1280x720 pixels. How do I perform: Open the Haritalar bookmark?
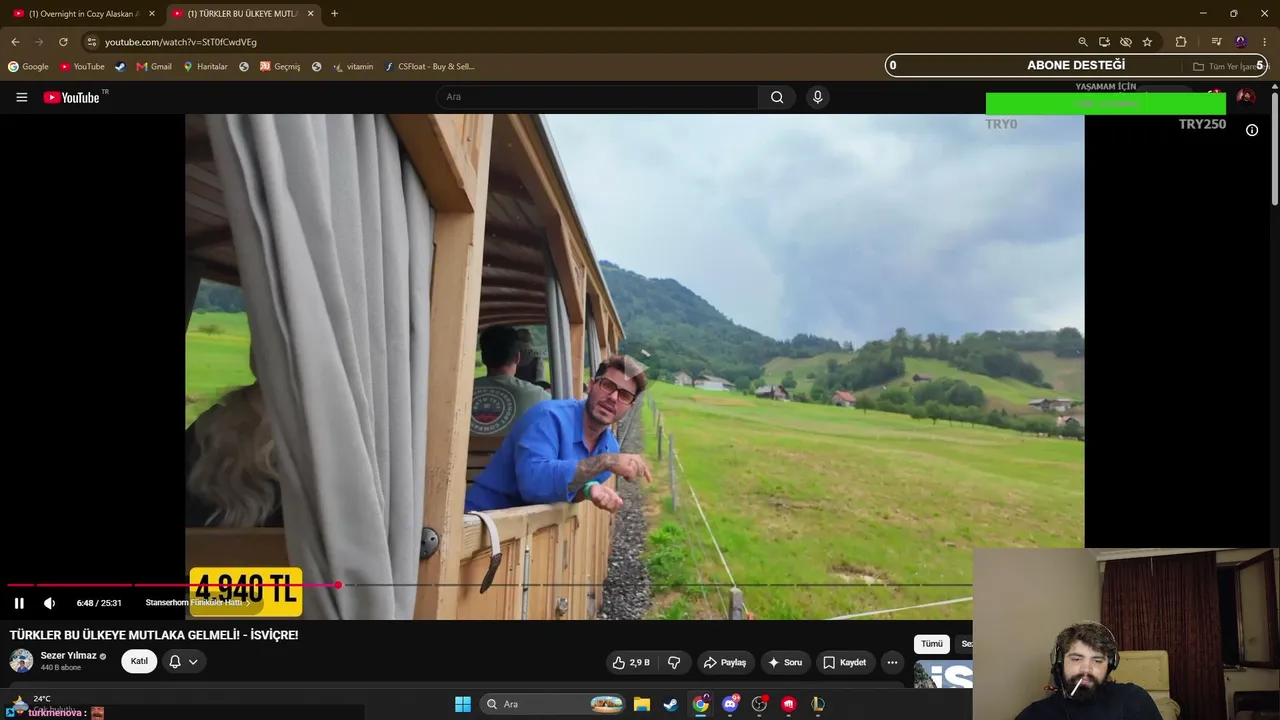205,67
